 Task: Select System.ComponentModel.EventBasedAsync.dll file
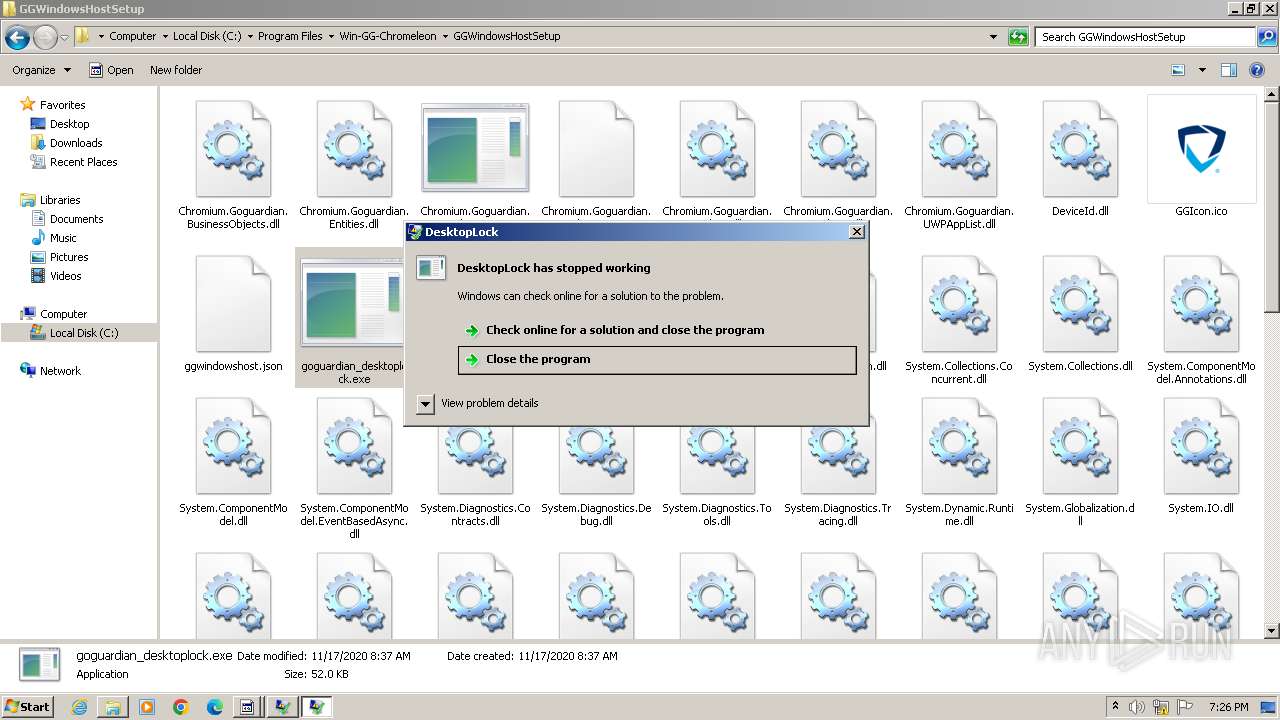pos(354,468)
